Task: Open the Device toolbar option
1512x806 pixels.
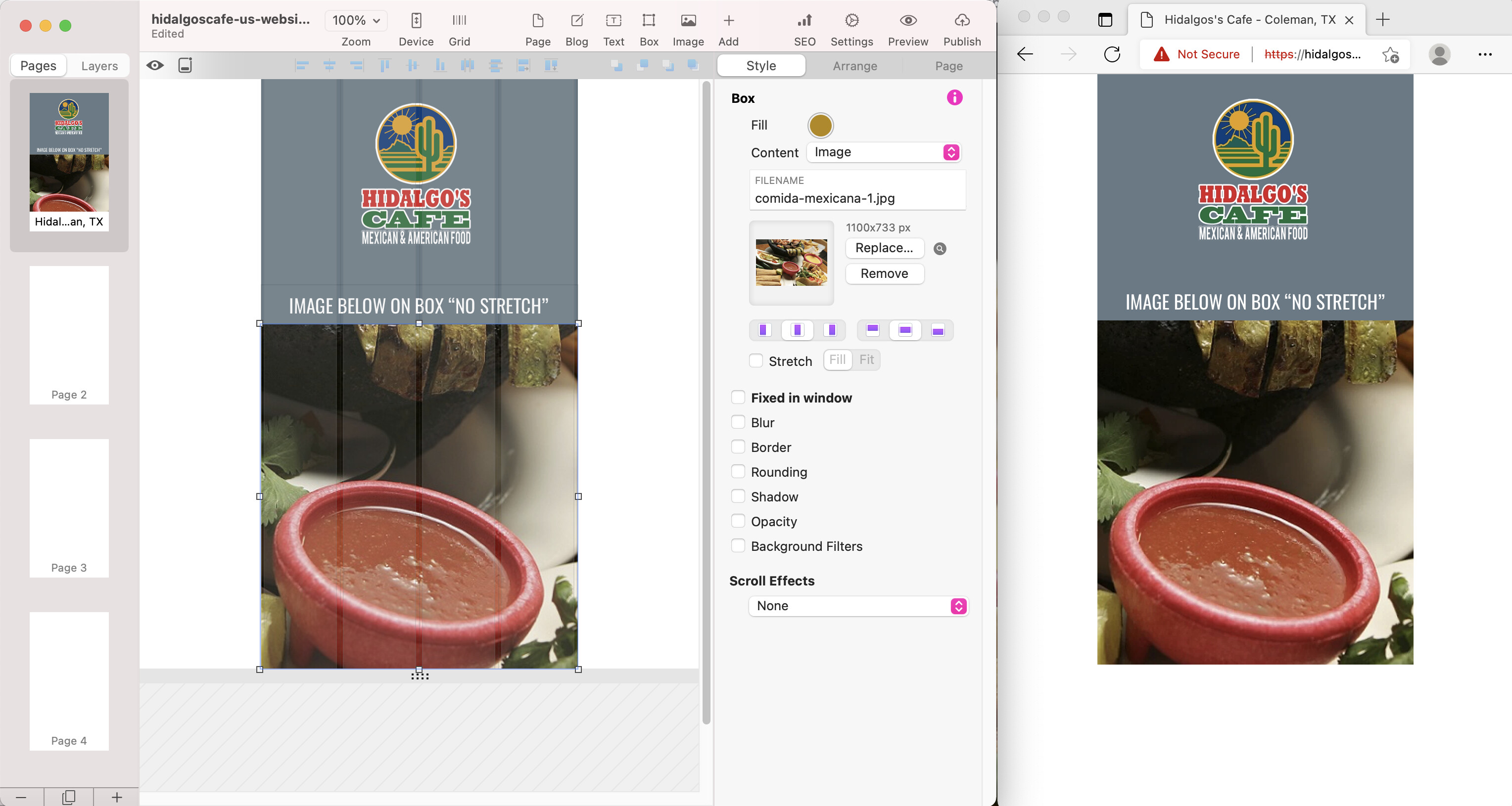Action: (416, 29)
